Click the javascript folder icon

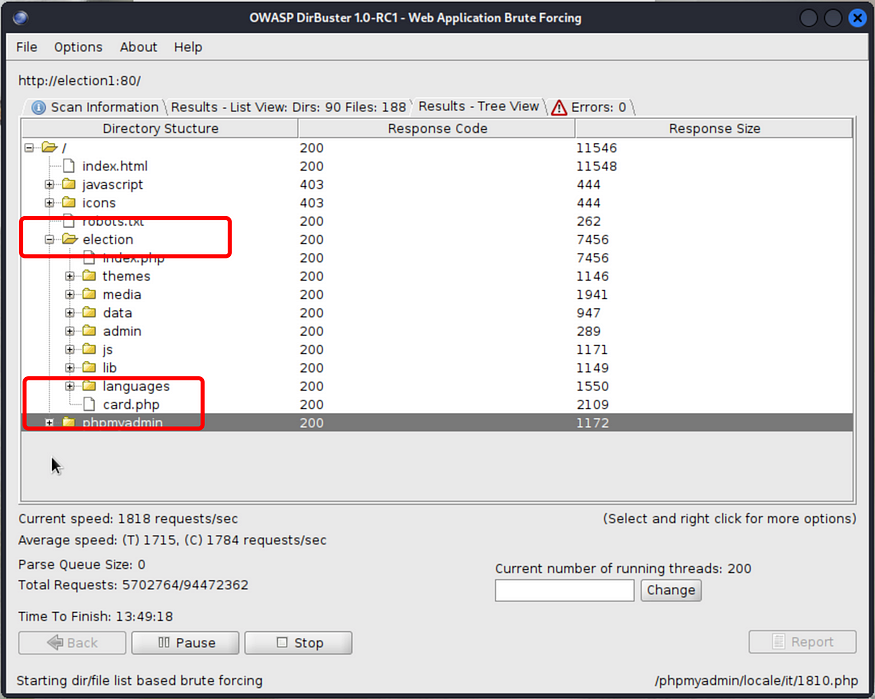point(69,184)
